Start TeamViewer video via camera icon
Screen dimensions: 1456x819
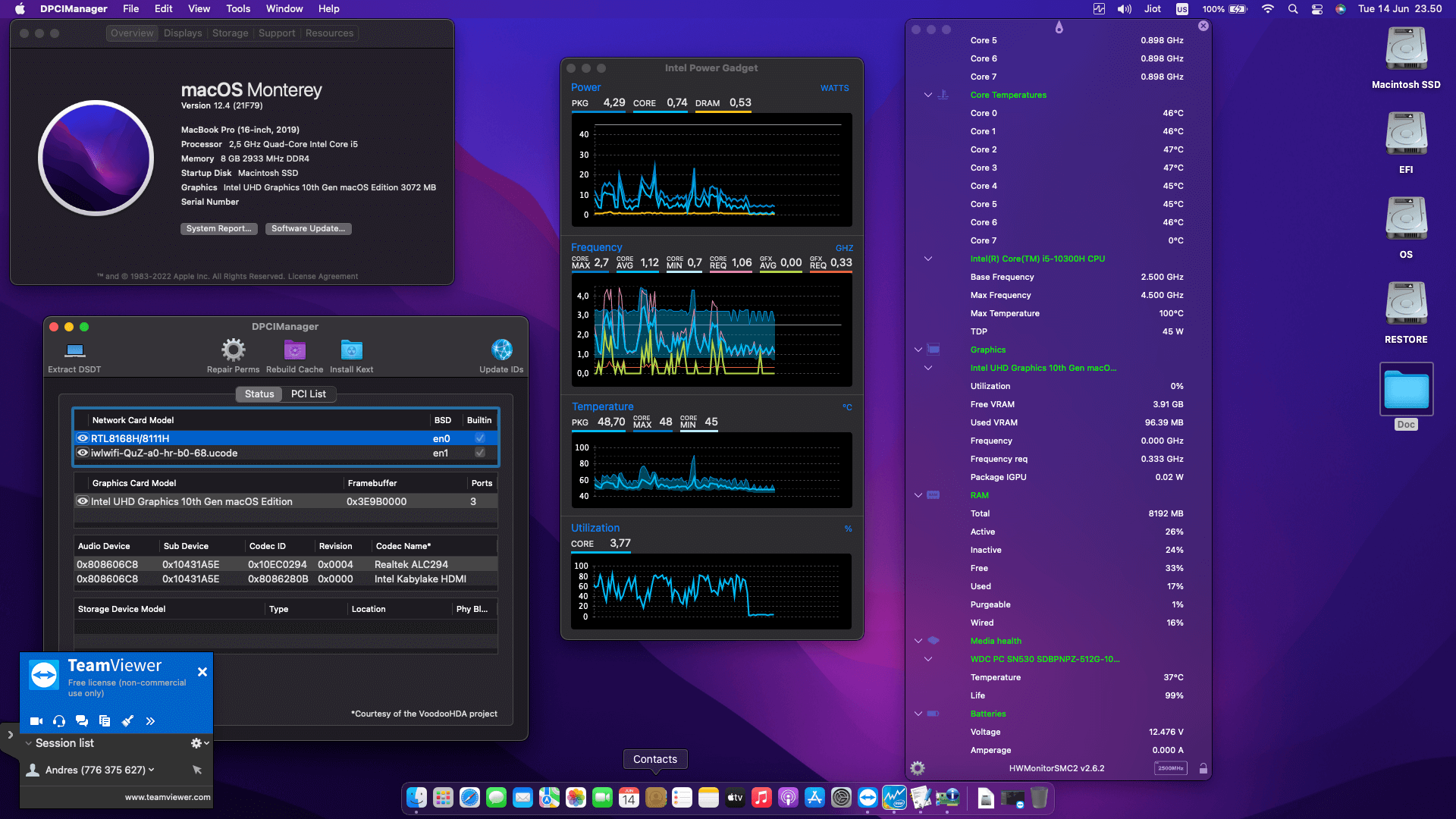36,721
